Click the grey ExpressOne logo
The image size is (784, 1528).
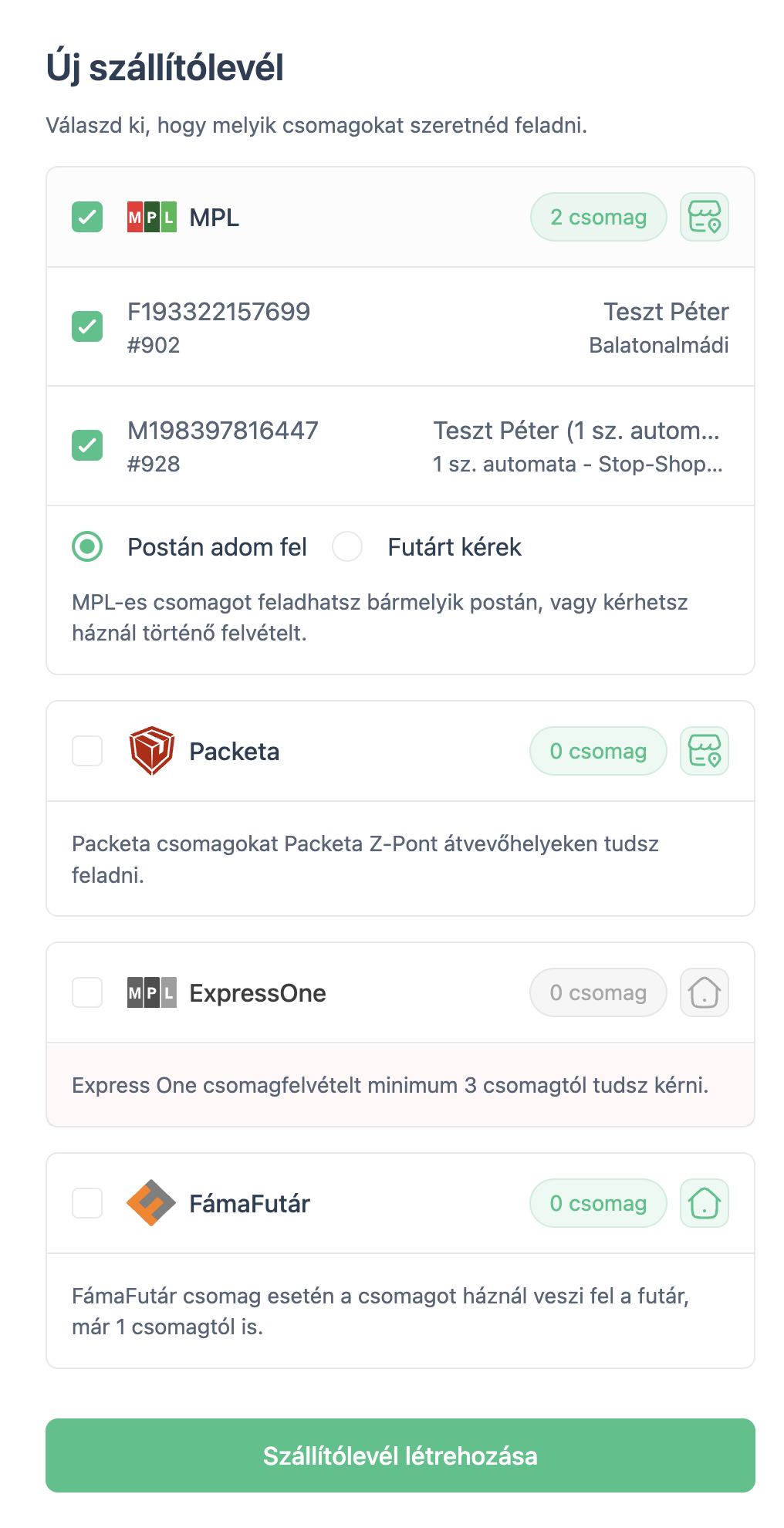point(151,993)
